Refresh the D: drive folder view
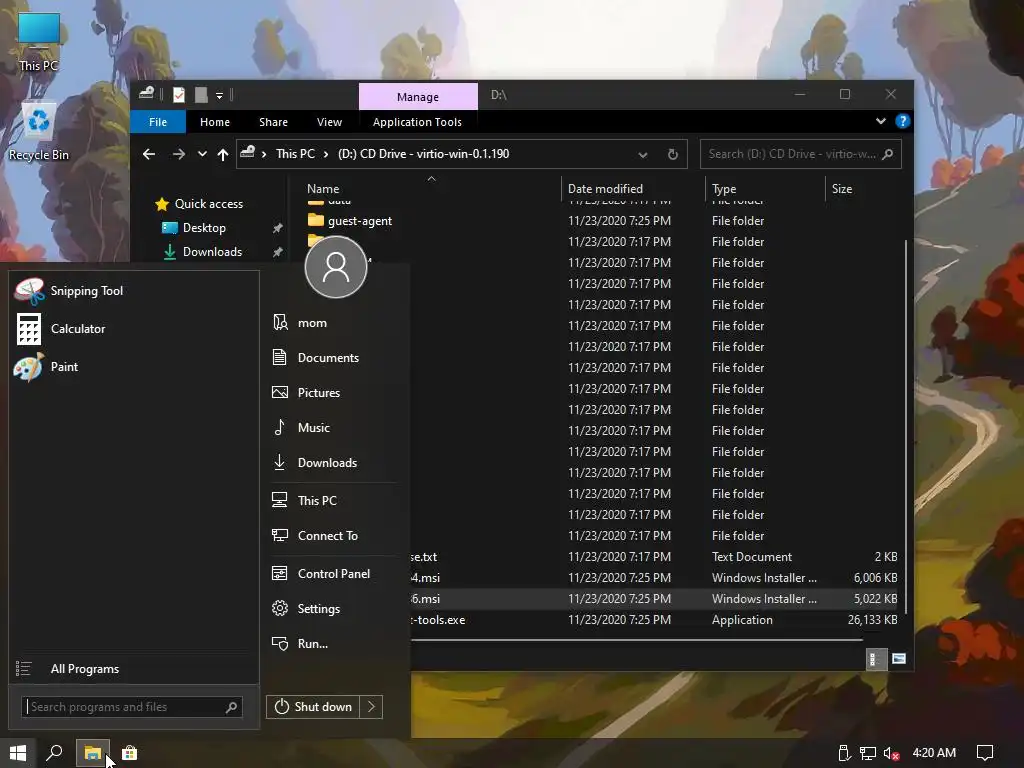 click(x=673, y=154)
